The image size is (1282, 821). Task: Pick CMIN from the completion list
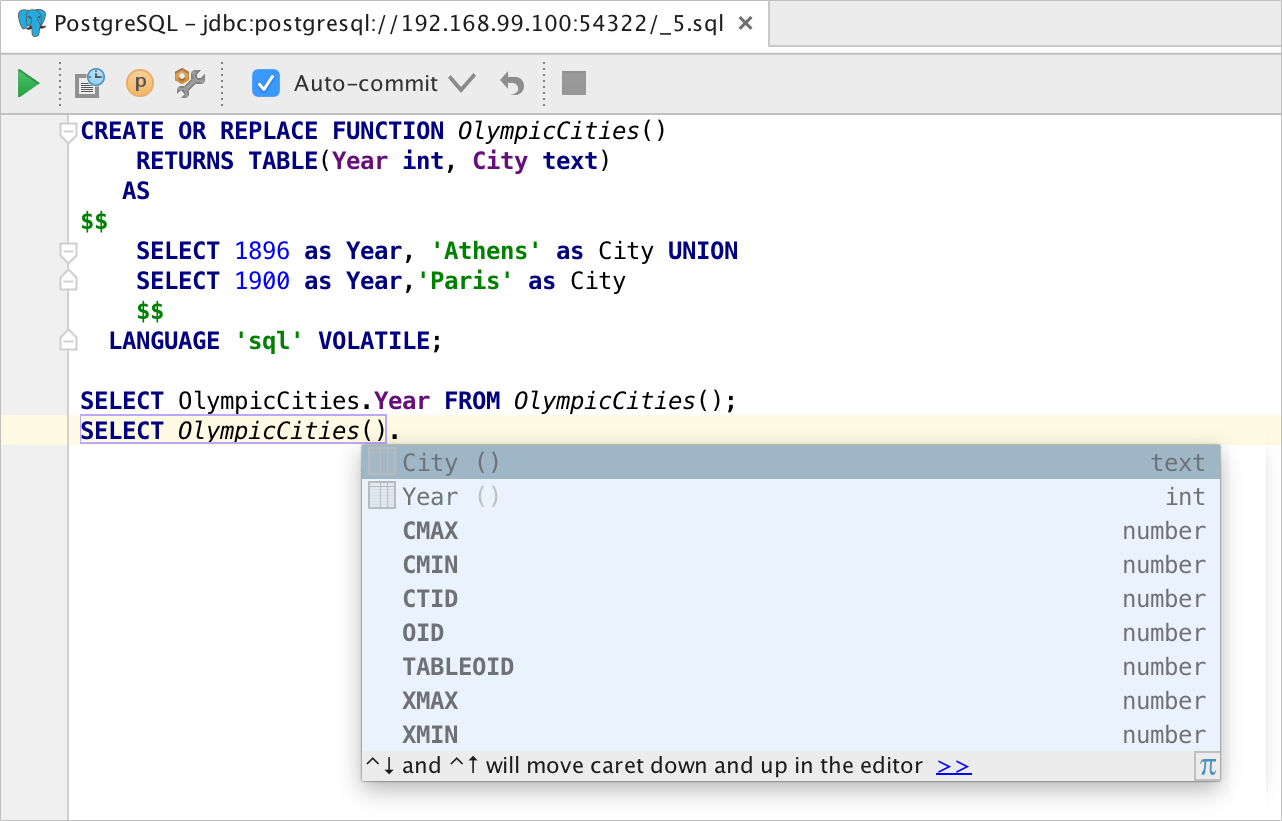coord(791,564)
